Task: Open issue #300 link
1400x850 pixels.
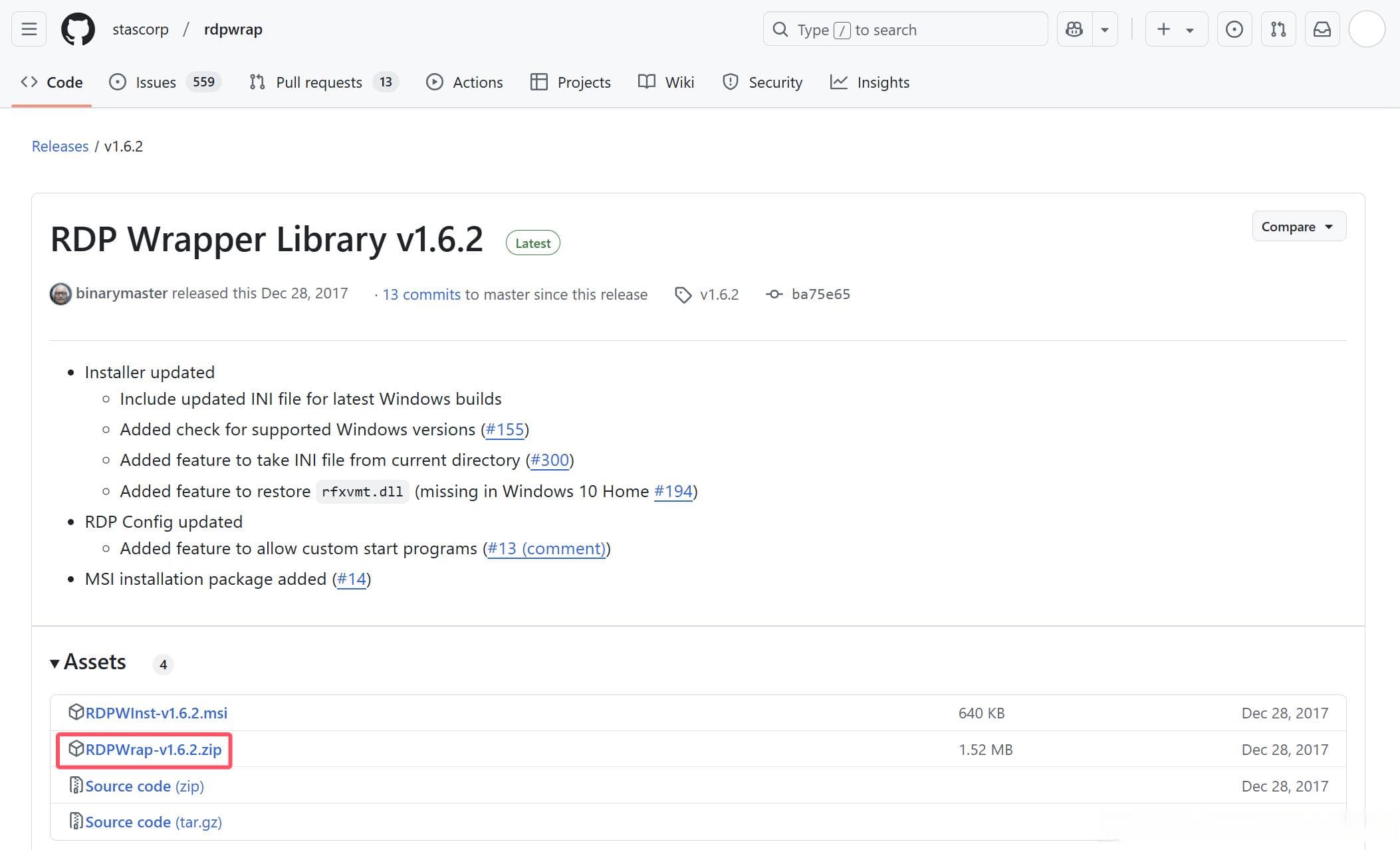Action: pos(550,460)
